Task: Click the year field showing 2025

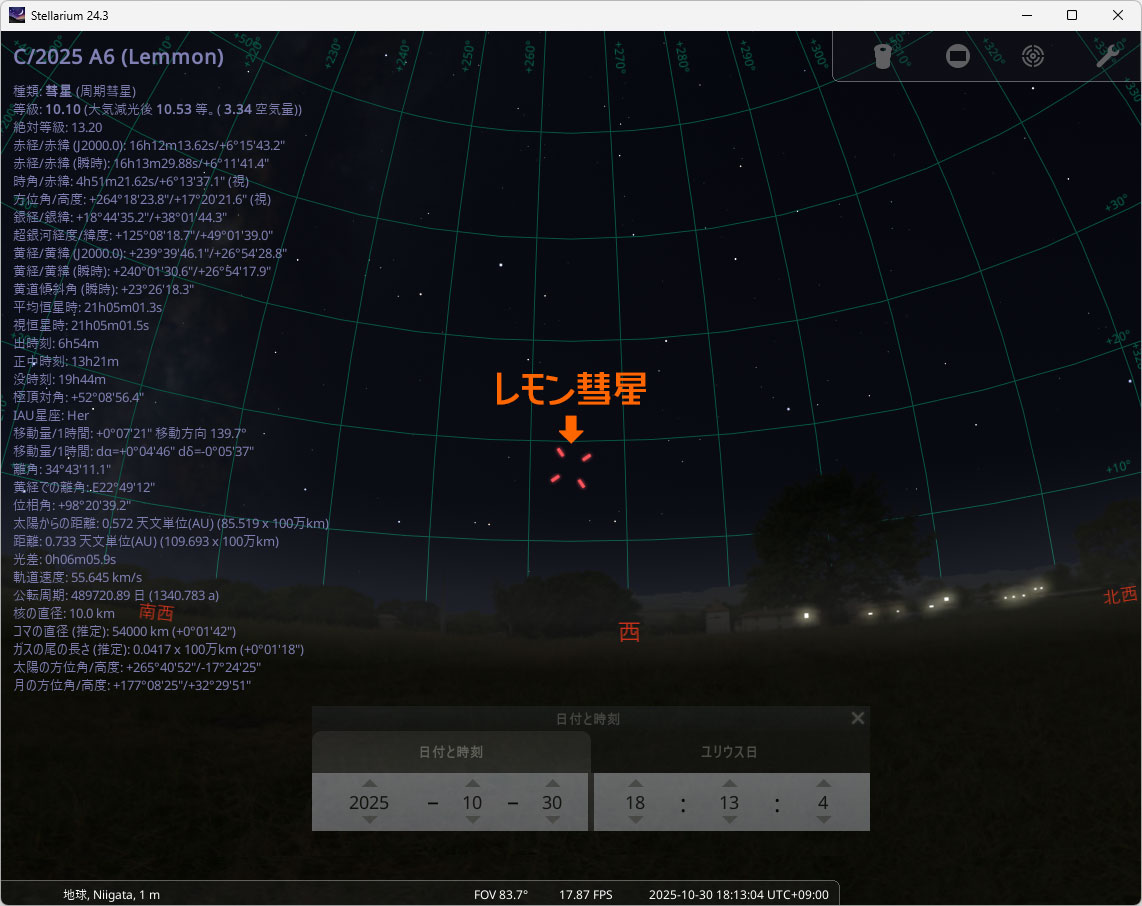Action: (369, 803)
